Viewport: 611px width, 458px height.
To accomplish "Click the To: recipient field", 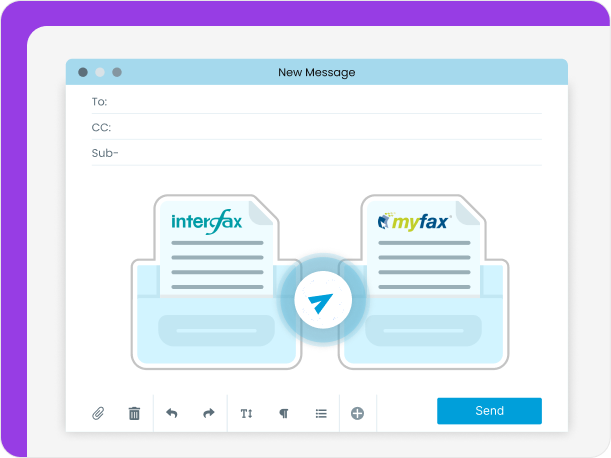I will (x=316, y=102).
